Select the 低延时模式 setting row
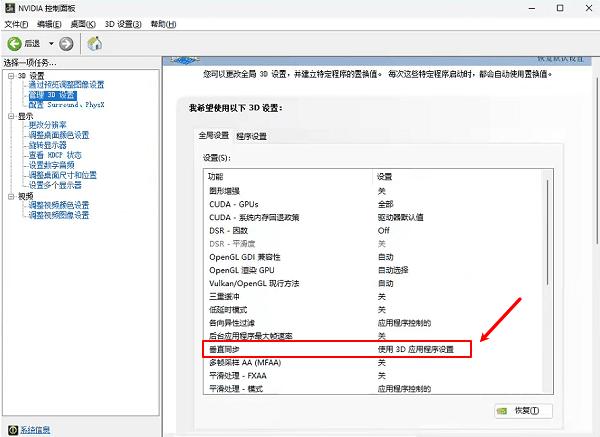Viewport: 600px width, 437px height. [x=374, y=310]
